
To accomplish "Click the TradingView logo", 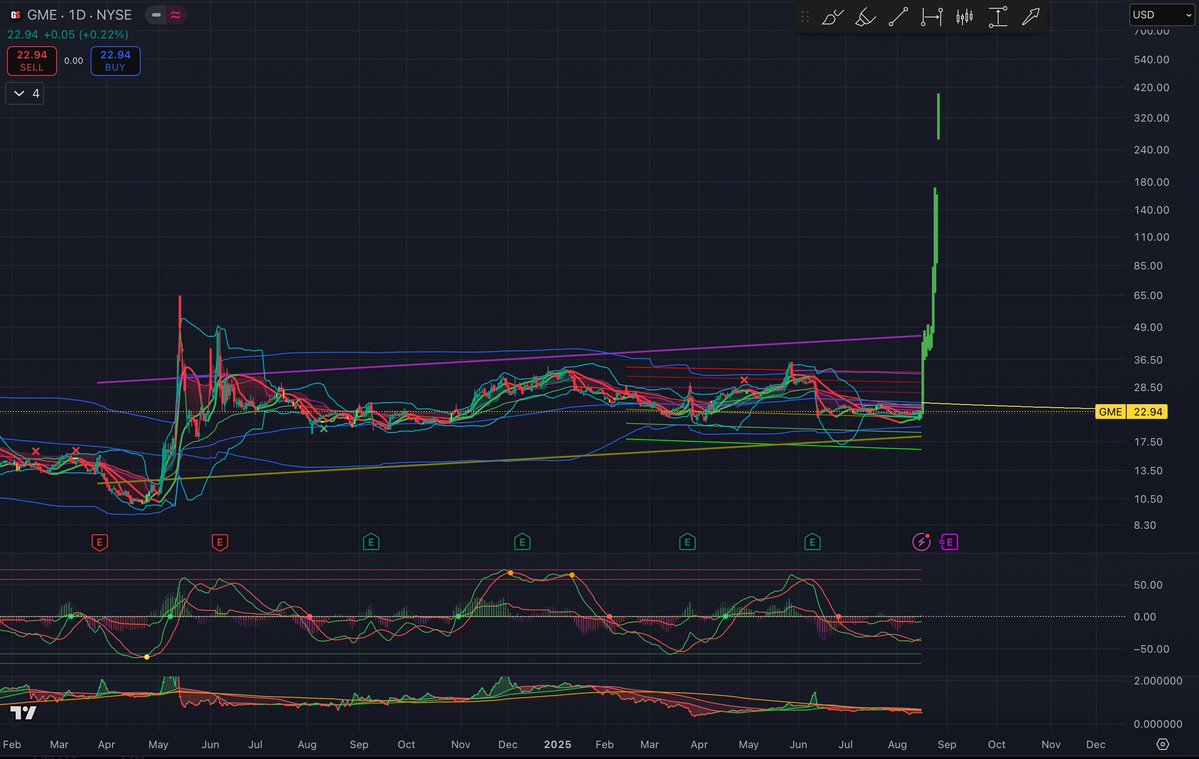I will pyautogui.click(x=23, y=713).
